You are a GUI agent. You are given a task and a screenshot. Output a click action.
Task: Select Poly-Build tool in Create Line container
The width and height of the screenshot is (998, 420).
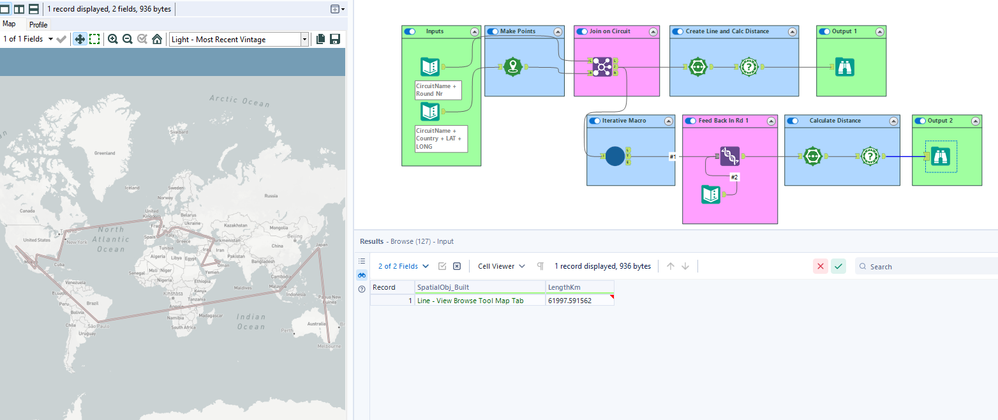pyautogui.click(x=698, y=67)
